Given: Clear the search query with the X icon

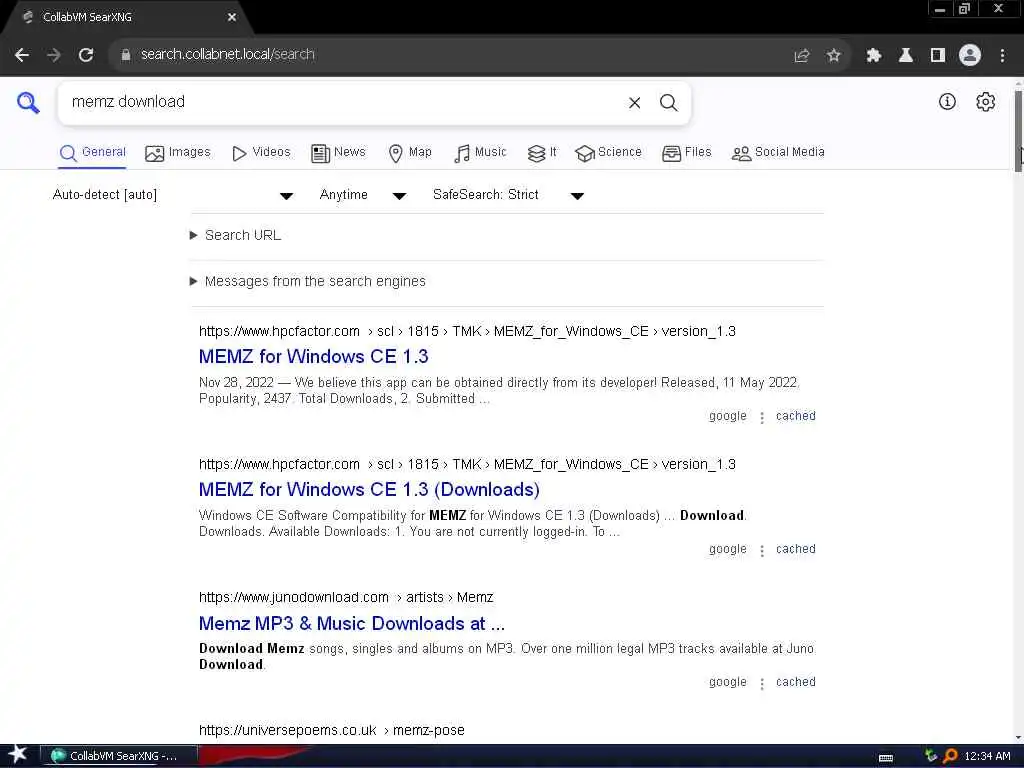Looking at the screenshot, I should point(634,103).
